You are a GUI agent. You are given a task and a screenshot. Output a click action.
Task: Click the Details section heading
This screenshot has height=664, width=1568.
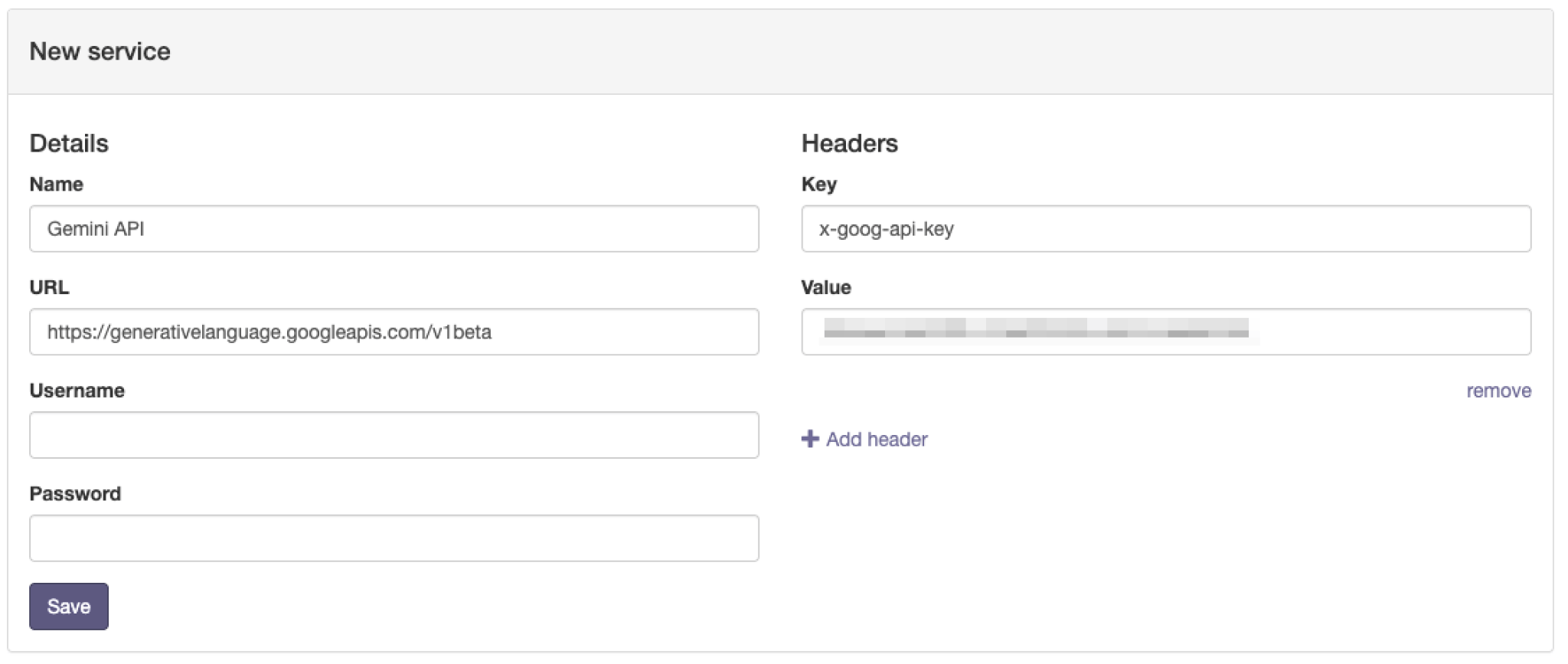[x=69, y=143]
